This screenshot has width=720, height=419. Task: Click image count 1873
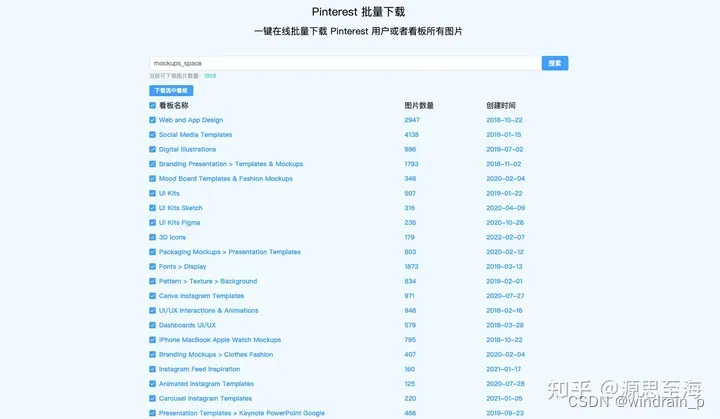pyautogui.click(x=411, y=266)
